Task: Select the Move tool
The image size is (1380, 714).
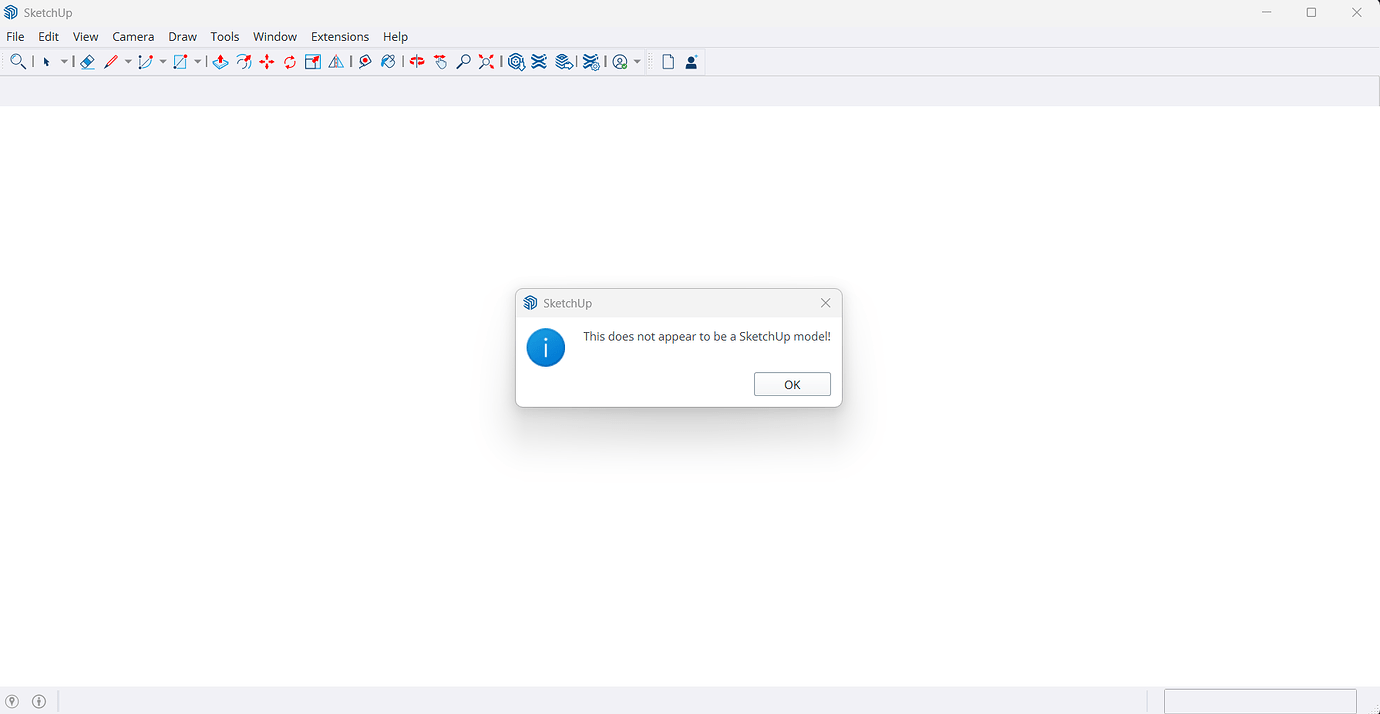Action: click(x=266, y=61)
